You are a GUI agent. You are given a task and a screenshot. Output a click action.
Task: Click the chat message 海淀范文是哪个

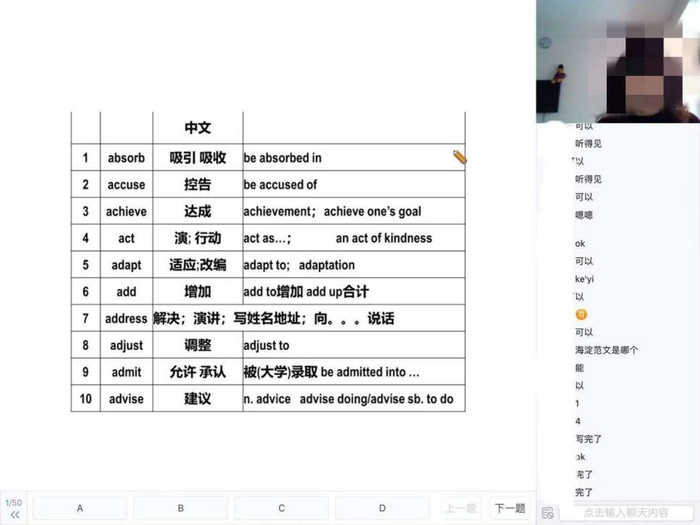[x=606, y=350]
